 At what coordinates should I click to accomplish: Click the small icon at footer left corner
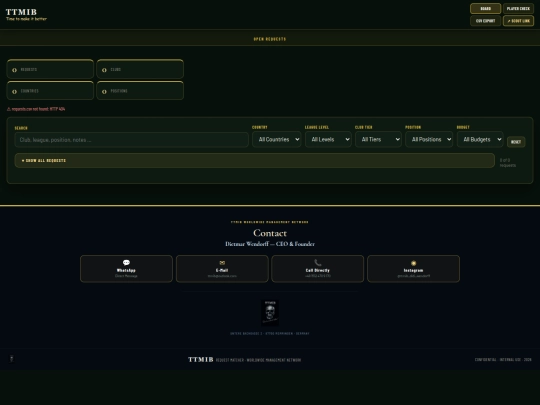(12, 359)
